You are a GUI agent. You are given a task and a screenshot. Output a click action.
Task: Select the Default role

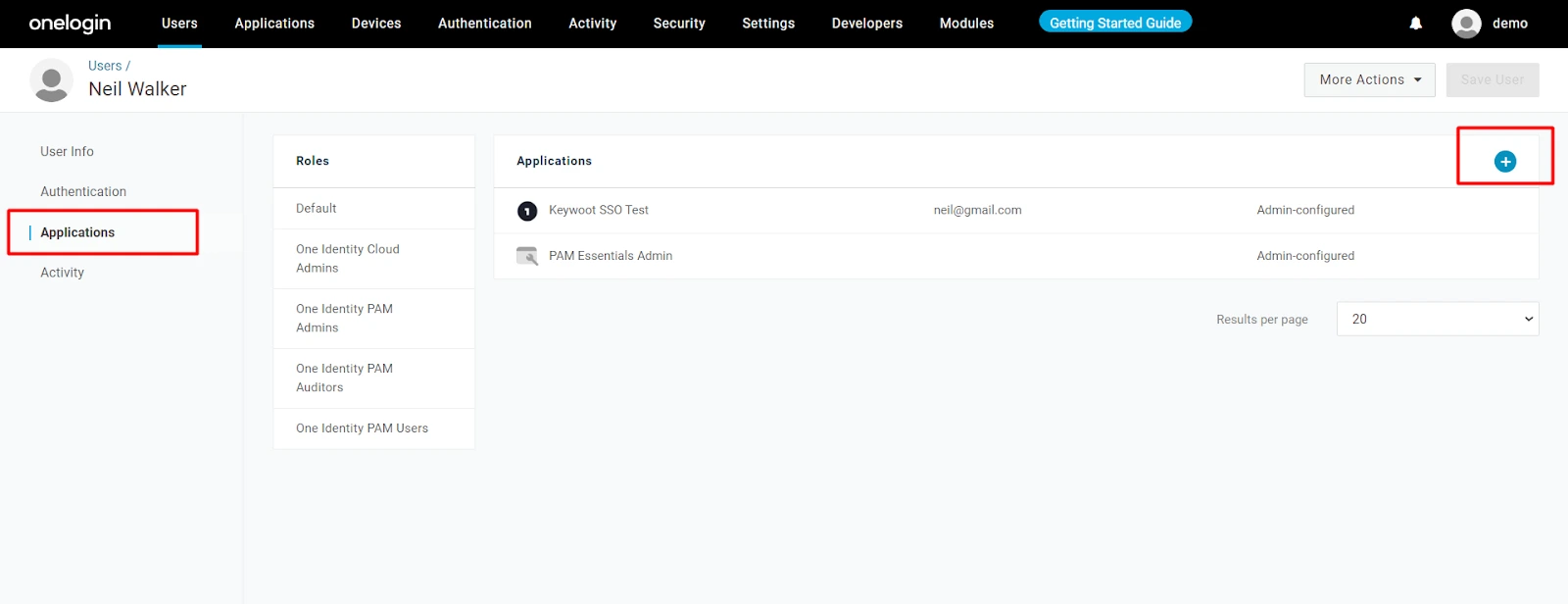coord(374,209)
